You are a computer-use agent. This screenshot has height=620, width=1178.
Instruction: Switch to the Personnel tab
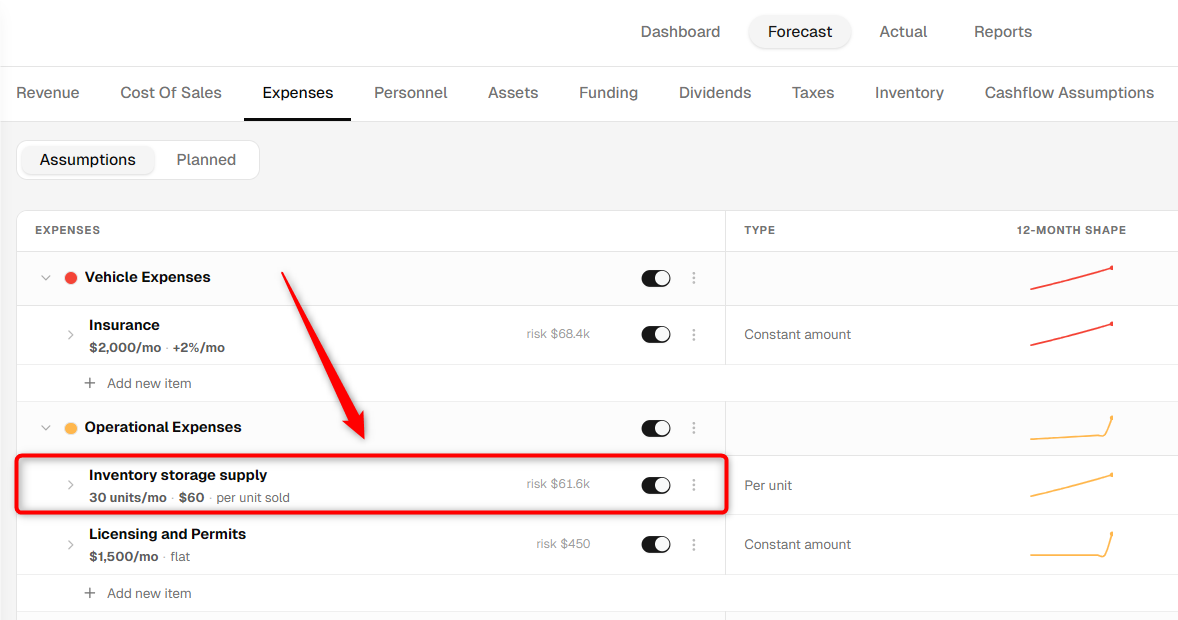[x=410, y=92]
